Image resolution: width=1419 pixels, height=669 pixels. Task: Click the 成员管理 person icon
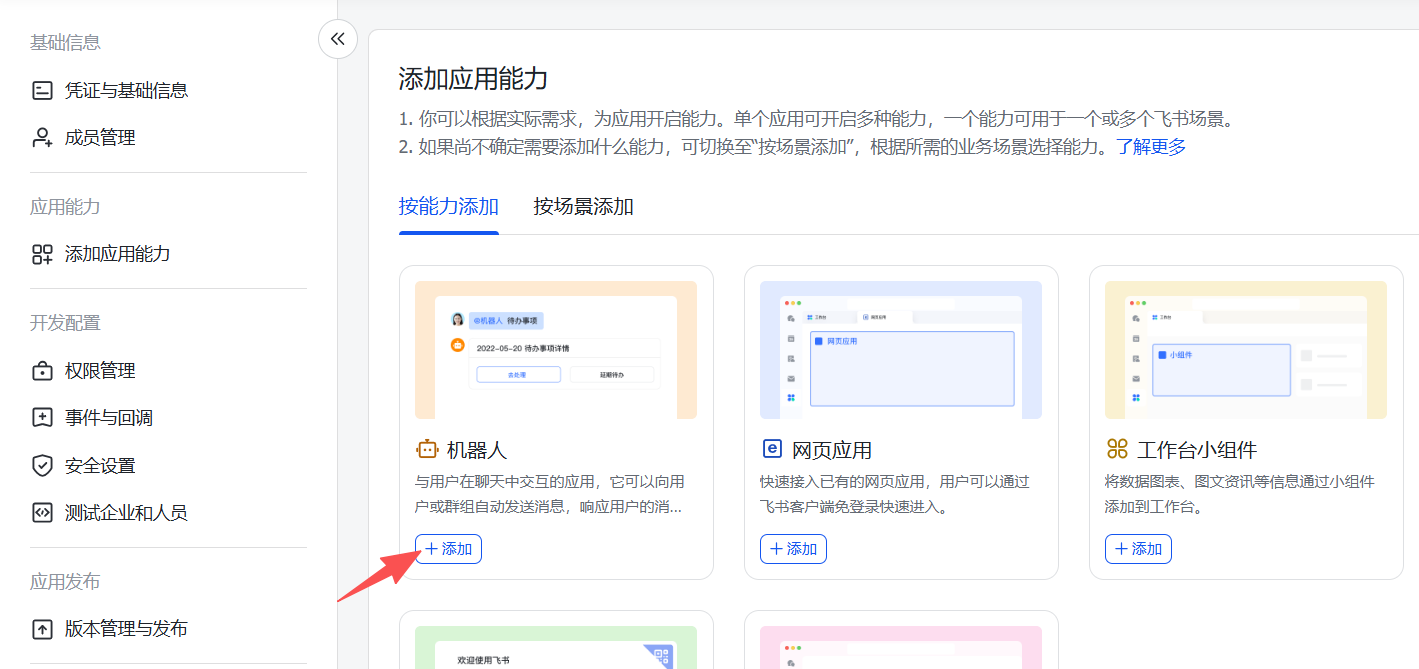point(42,138)
